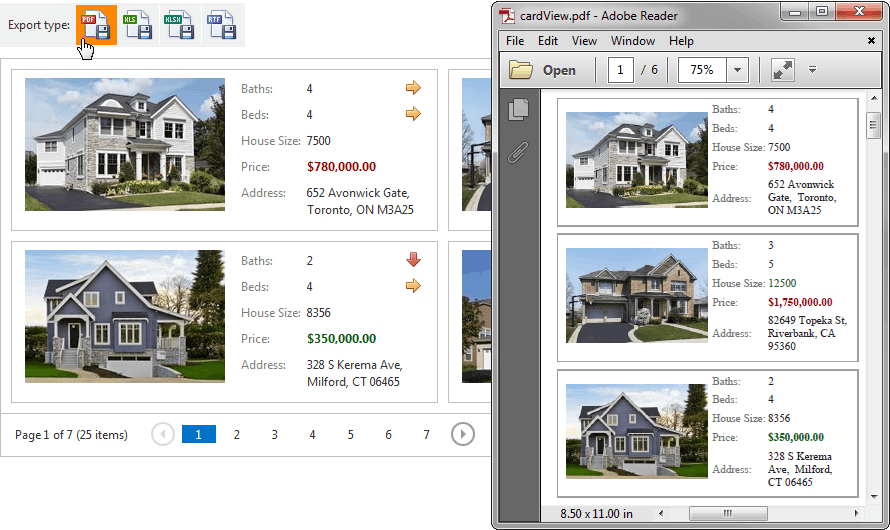Screen dimensions: 890x530
Task: Select pager page 1
Action: pyautogui.click(x=199, y=434)
